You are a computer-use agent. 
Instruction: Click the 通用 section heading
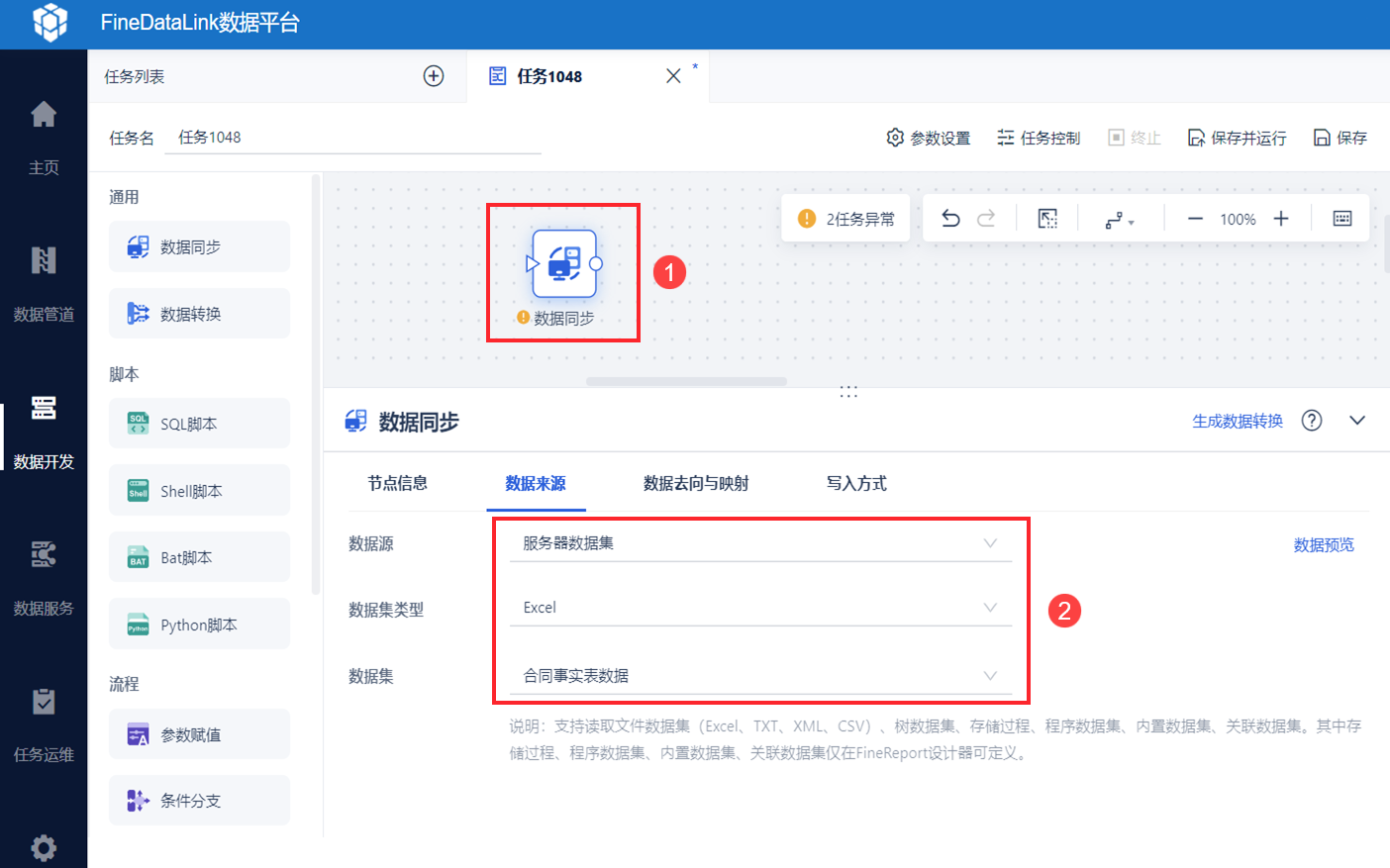(x=124, y=197)
